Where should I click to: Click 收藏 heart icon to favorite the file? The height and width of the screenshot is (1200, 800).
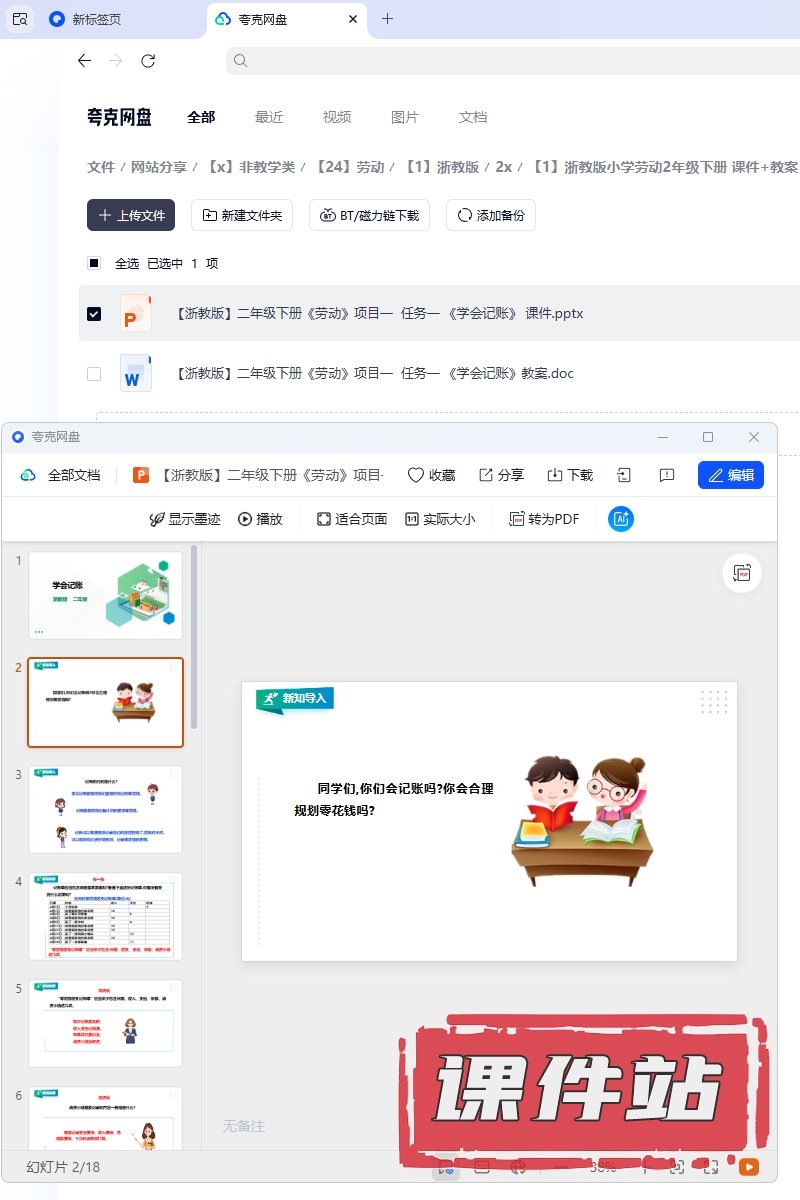click(431, 475)
